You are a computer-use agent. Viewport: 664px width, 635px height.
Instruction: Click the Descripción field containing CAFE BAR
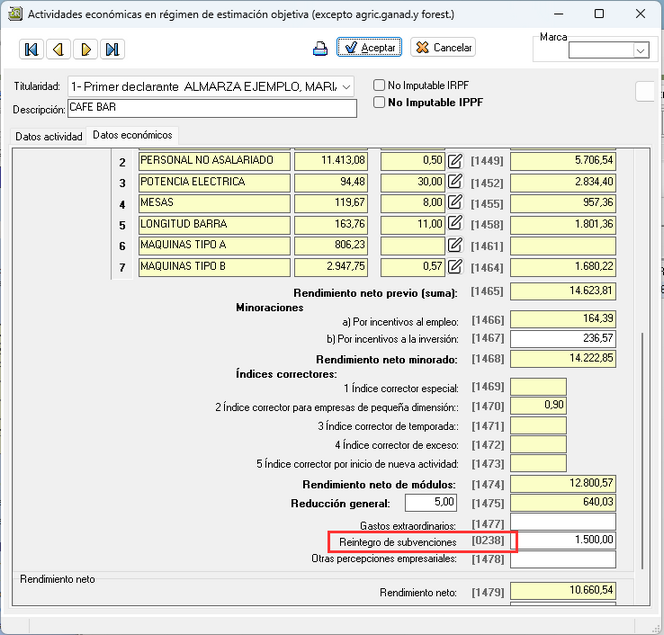point(211,108)
